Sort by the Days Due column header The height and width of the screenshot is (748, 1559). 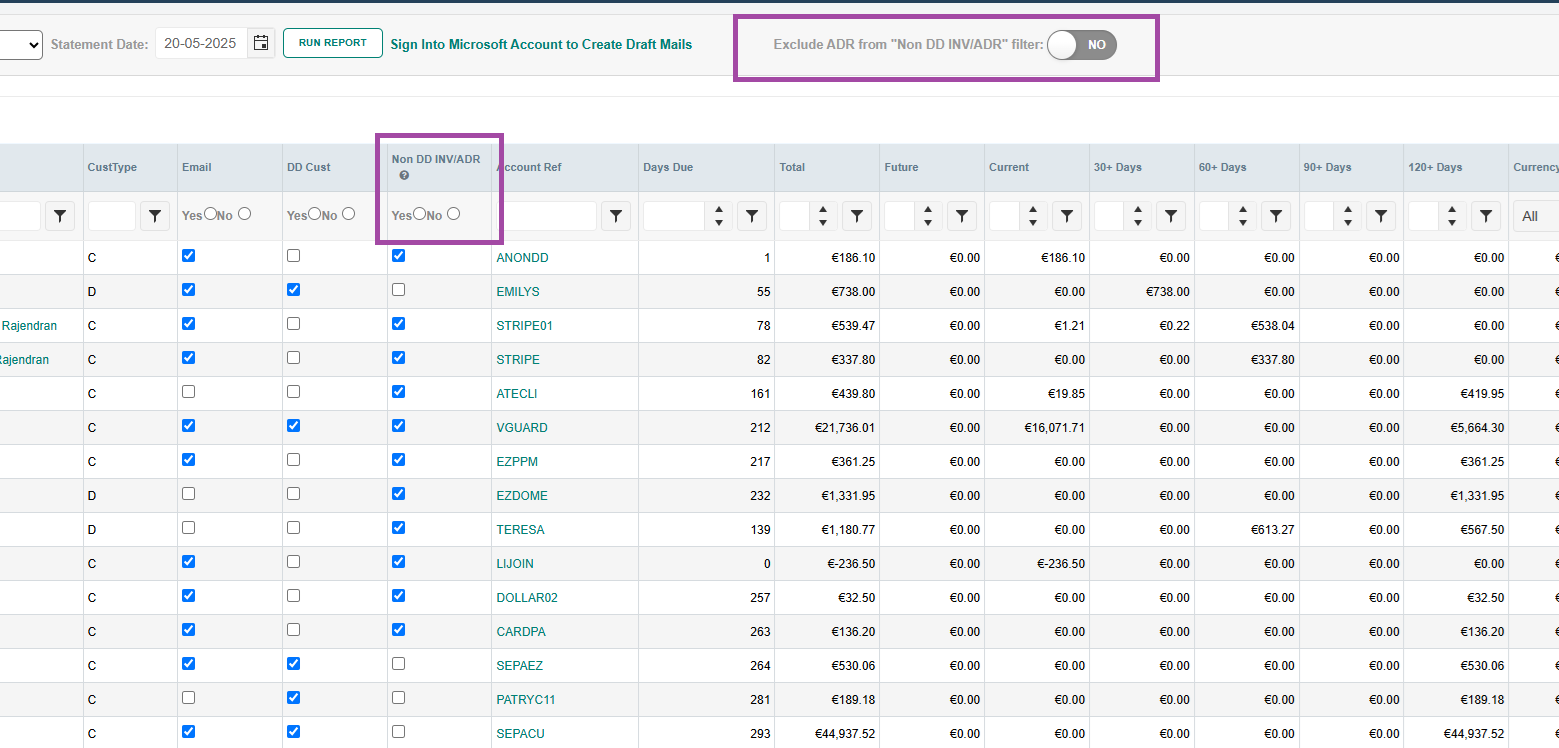coord(668,167)
